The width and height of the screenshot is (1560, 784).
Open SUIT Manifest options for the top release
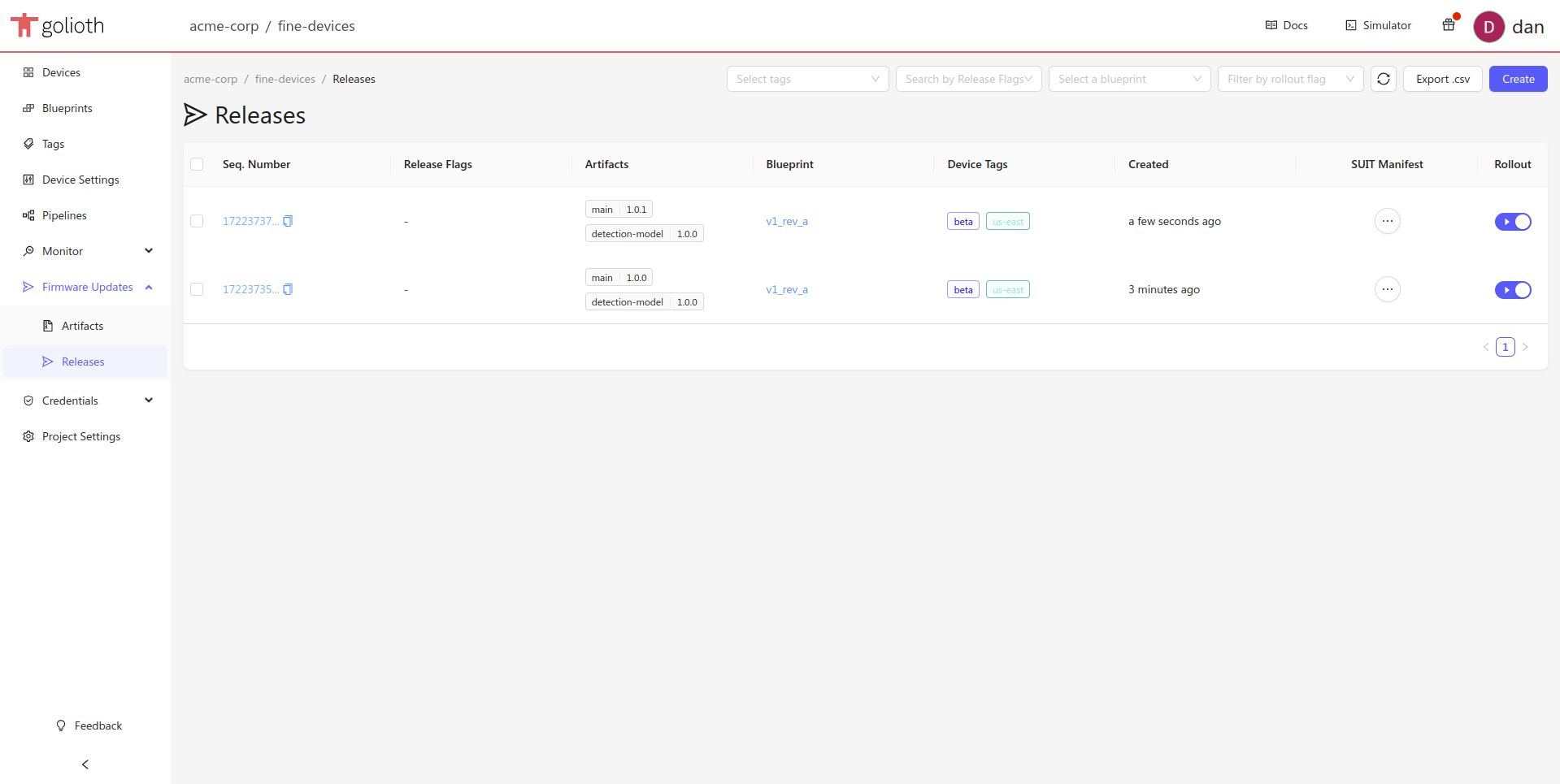point(1386,221)
